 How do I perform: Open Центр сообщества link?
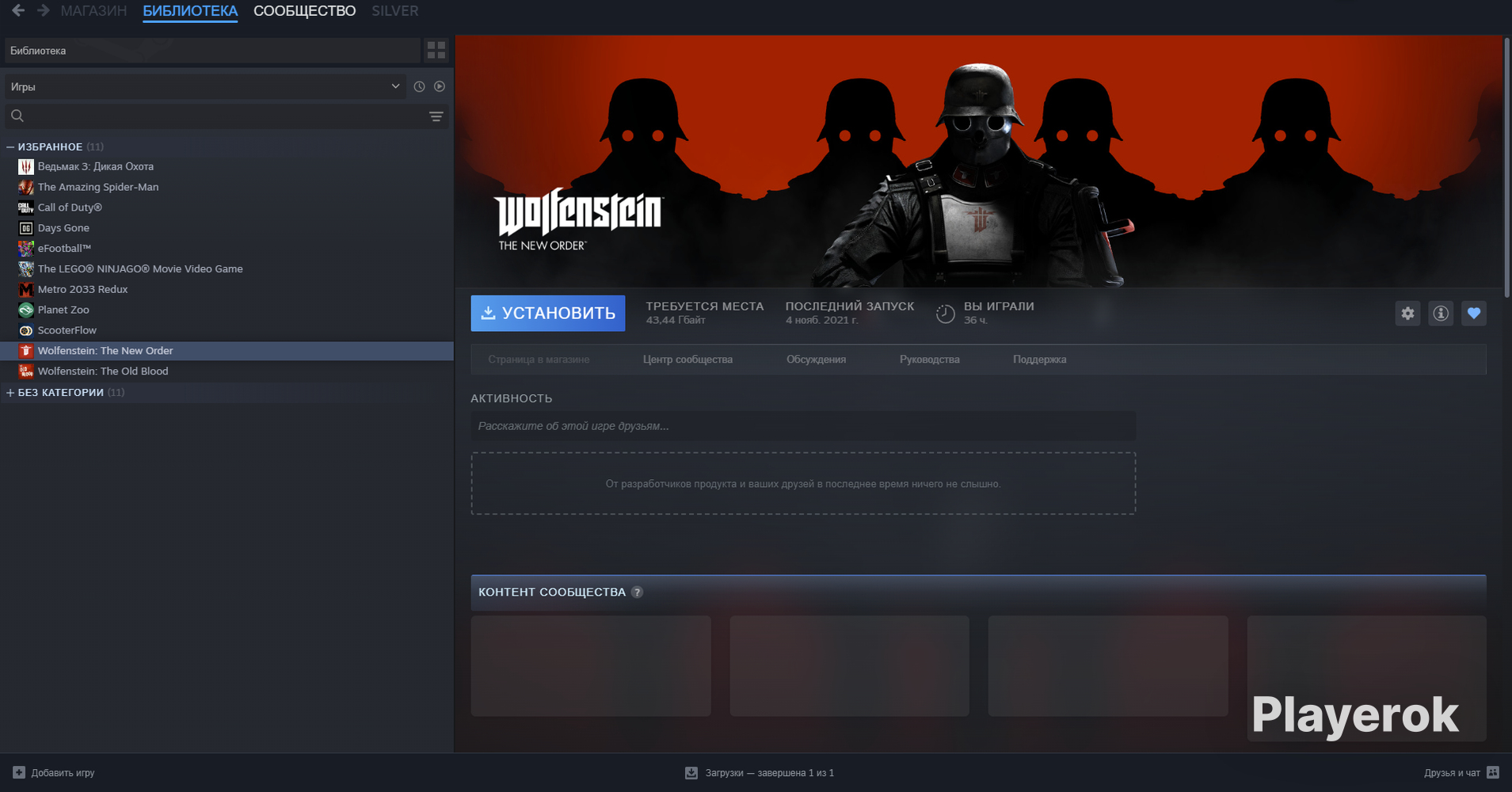(687, 360)
